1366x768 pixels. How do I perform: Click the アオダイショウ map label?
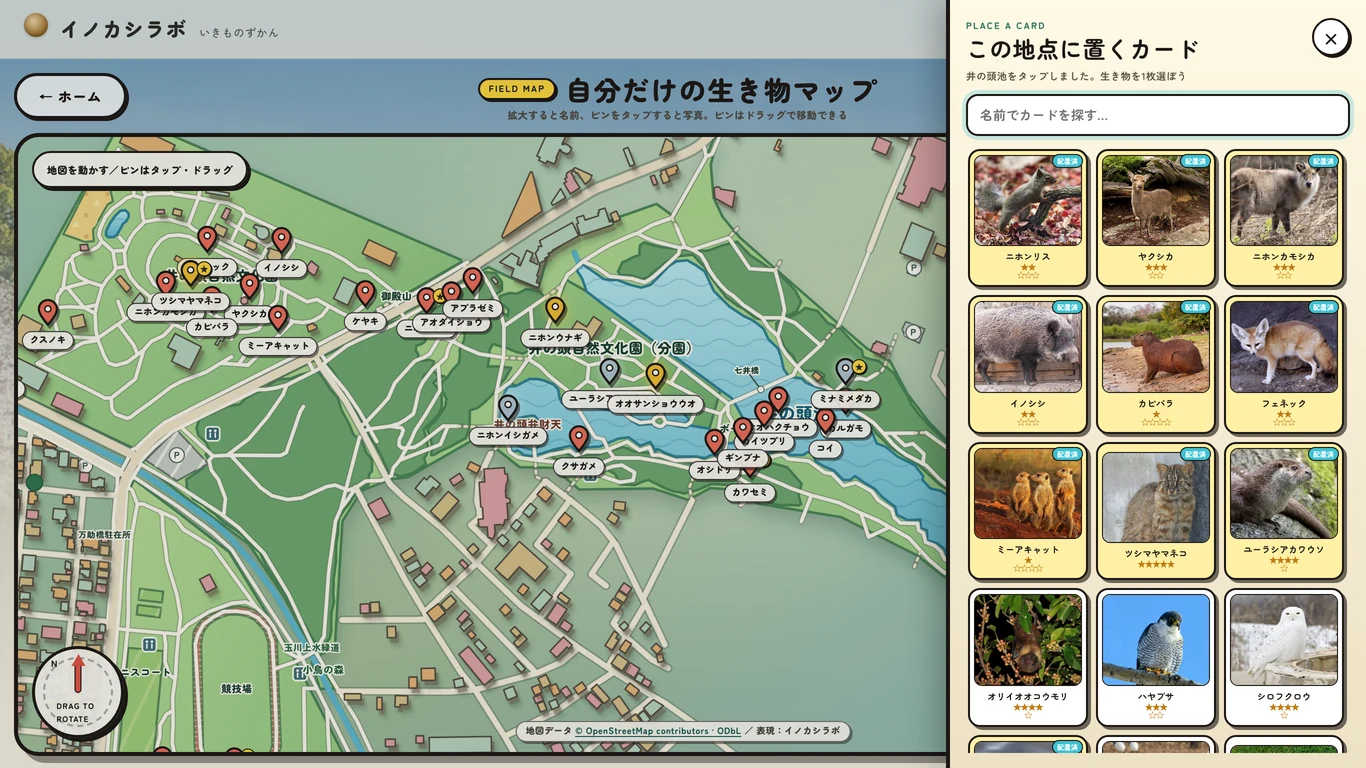[x=451, y=322]
